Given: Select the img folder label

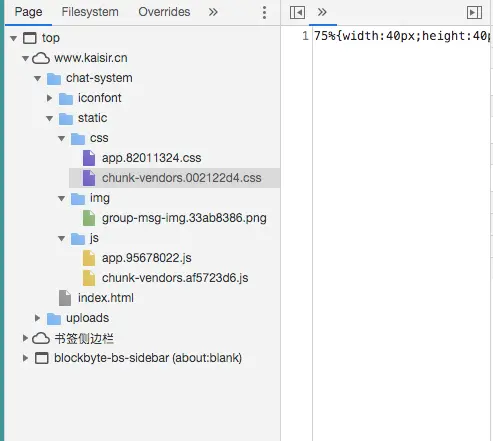Looking at the screenshot, I should (x=100, y=198).
